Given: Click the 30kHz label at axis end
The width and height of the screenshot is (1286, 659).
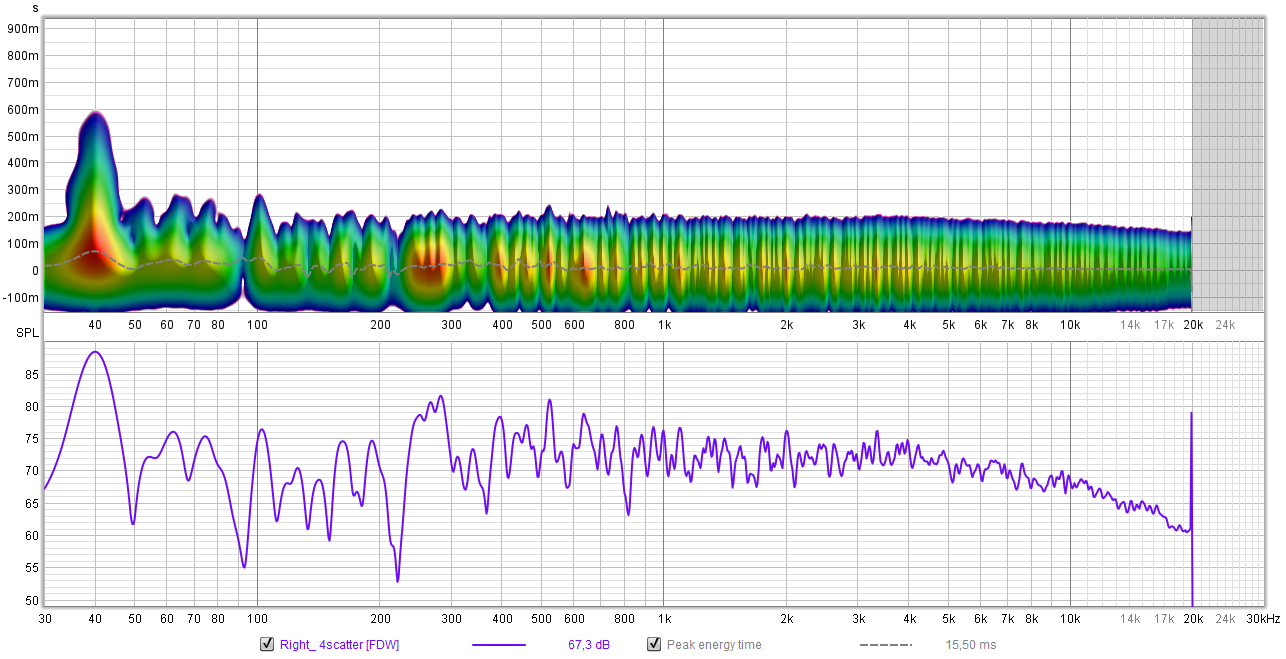Looking at the screenshot, I should (x=1262, y=619).
